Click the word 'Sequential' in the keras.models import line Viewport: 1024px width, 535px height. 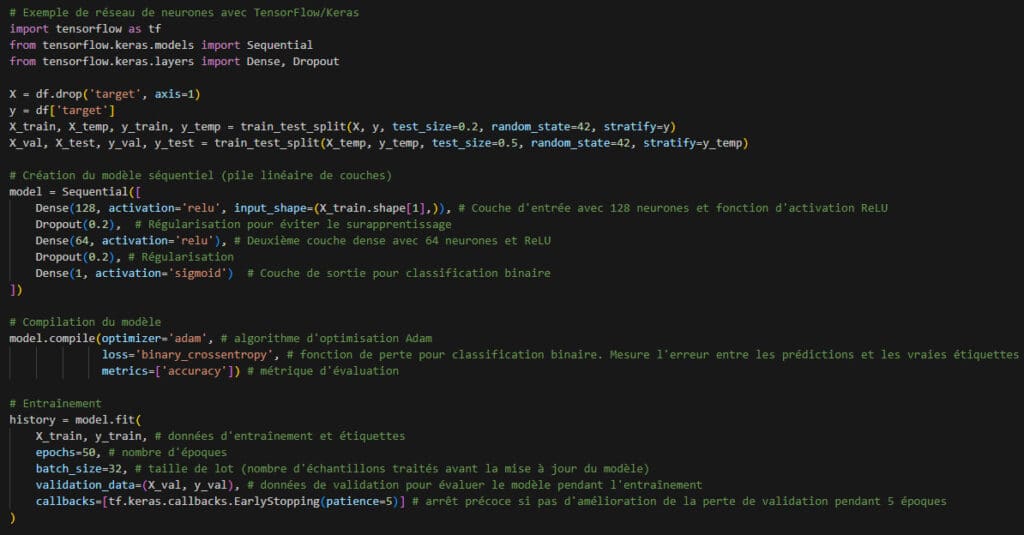pos(280,45)
